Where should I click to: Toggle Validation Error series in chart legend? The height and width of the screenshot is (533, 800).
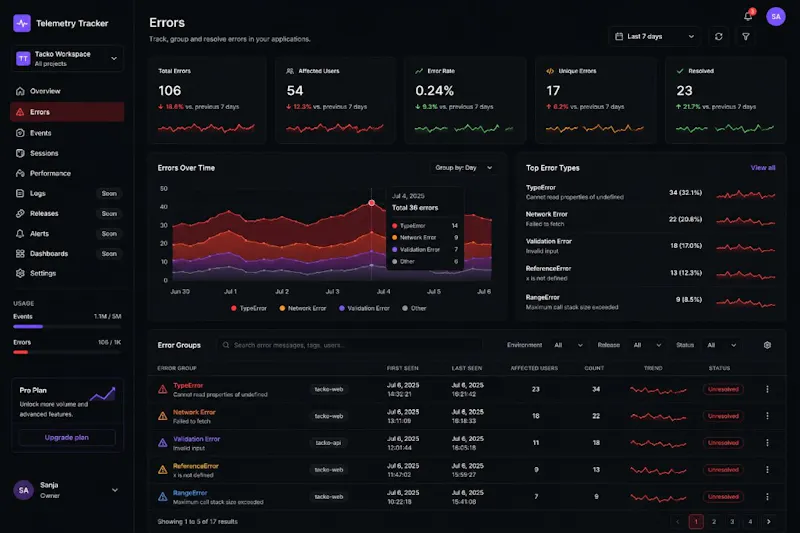pyautogui.click(x=364, y=309)
